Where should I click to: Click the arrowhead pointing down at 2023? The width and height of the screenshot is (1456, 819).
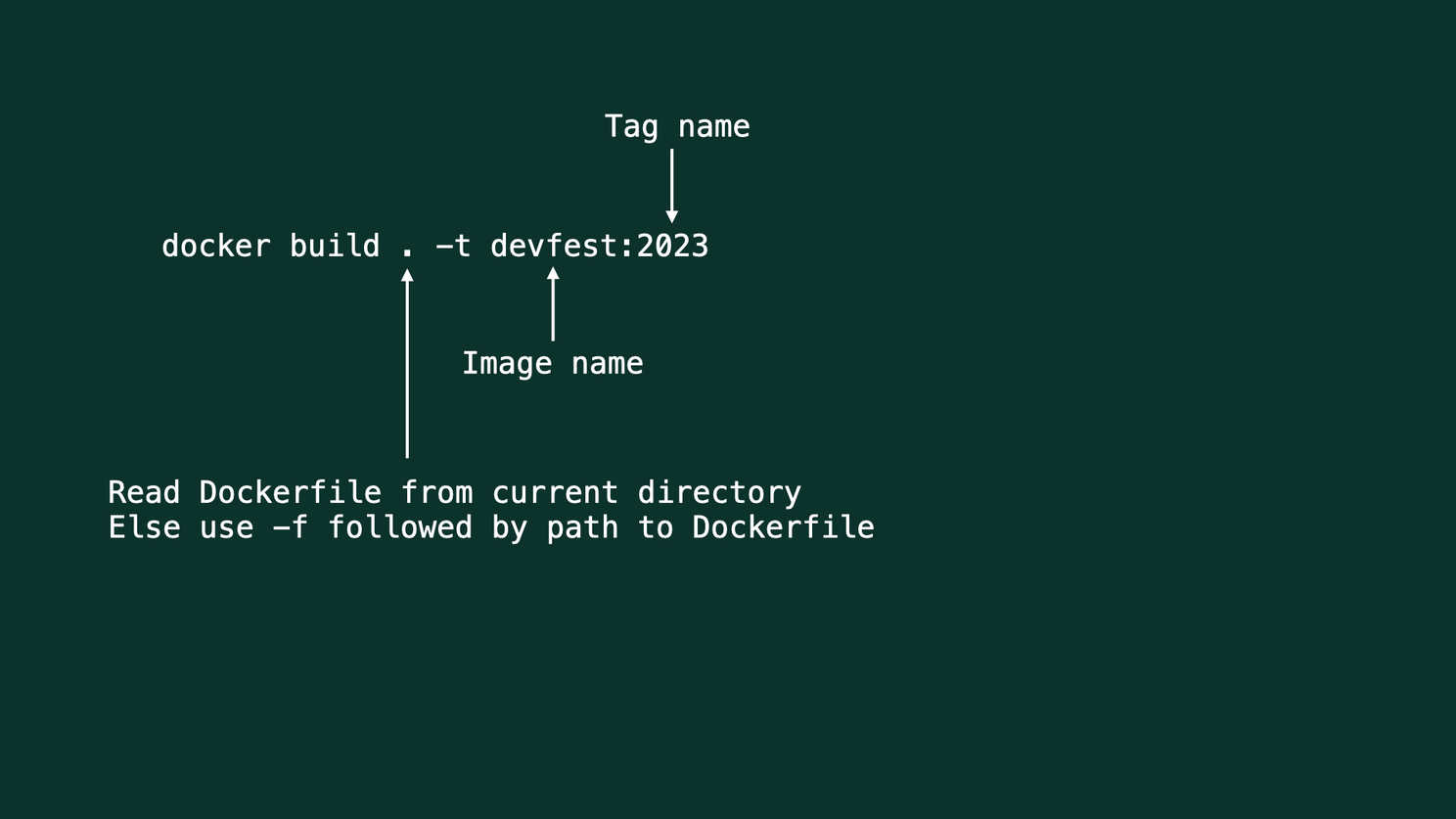[x=671, y=217]
